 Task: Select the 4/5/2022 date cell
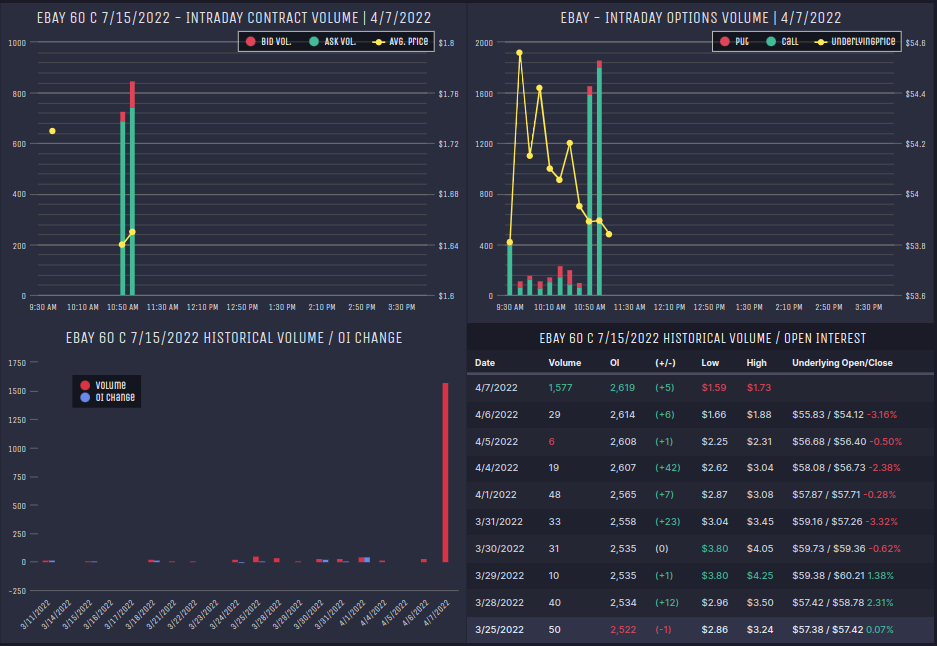pos(496,441)
